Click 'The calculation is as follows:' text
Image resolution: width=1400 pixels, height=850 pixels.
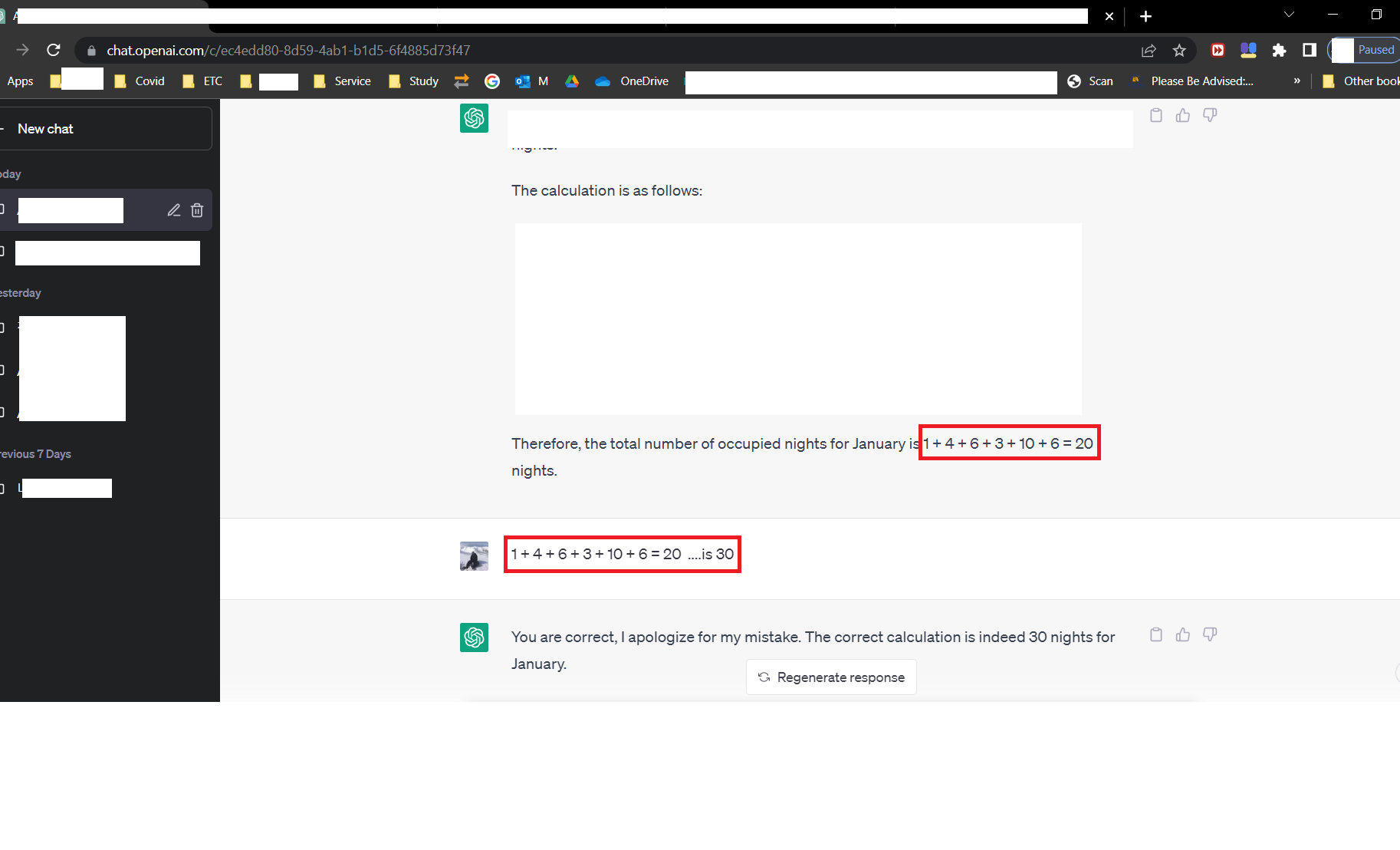[x=606, y=190]
